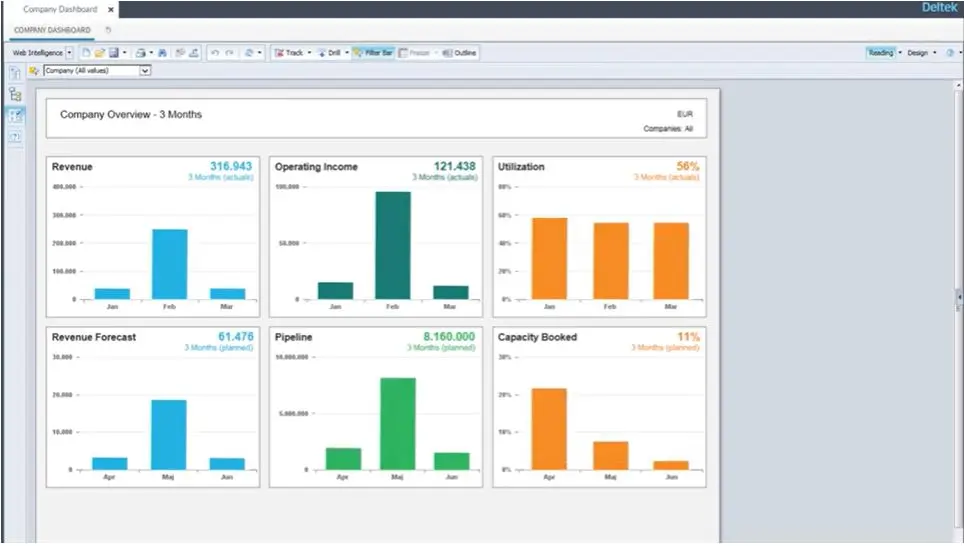Select the Company Dashboard window tab
Screen dimensions: 964x546
60,9
